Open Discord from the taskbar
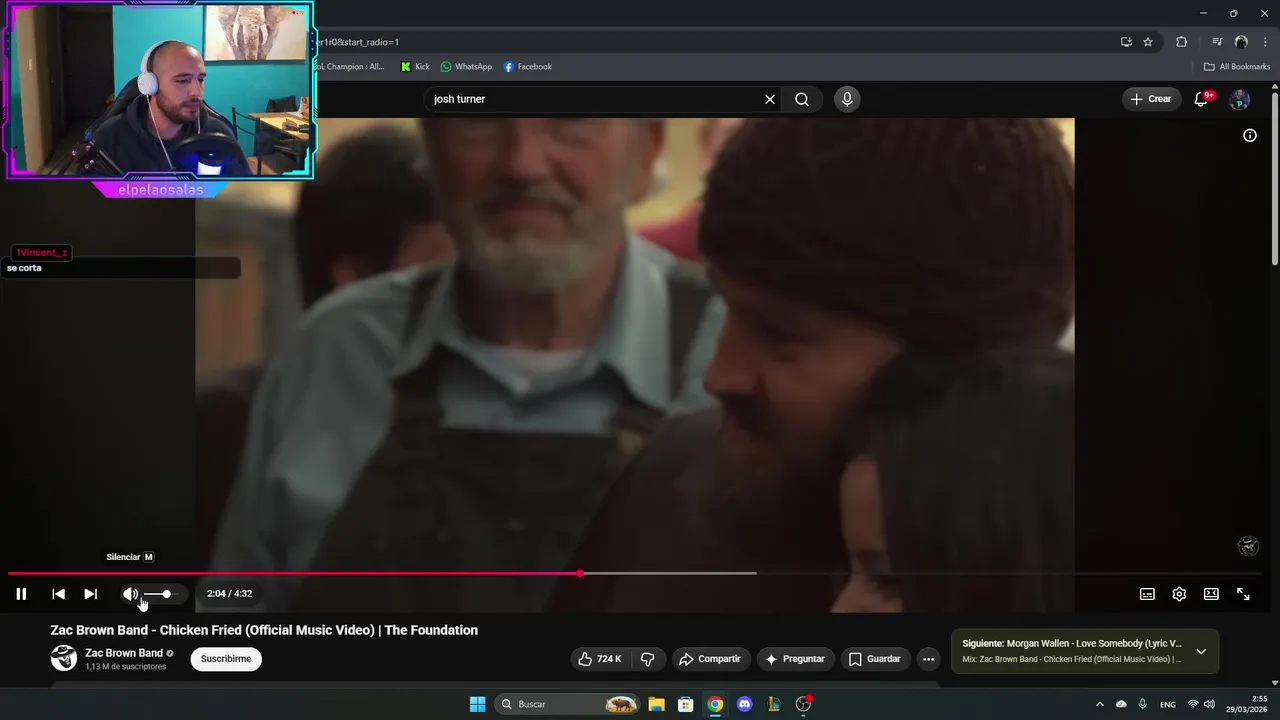 (744, 704)
